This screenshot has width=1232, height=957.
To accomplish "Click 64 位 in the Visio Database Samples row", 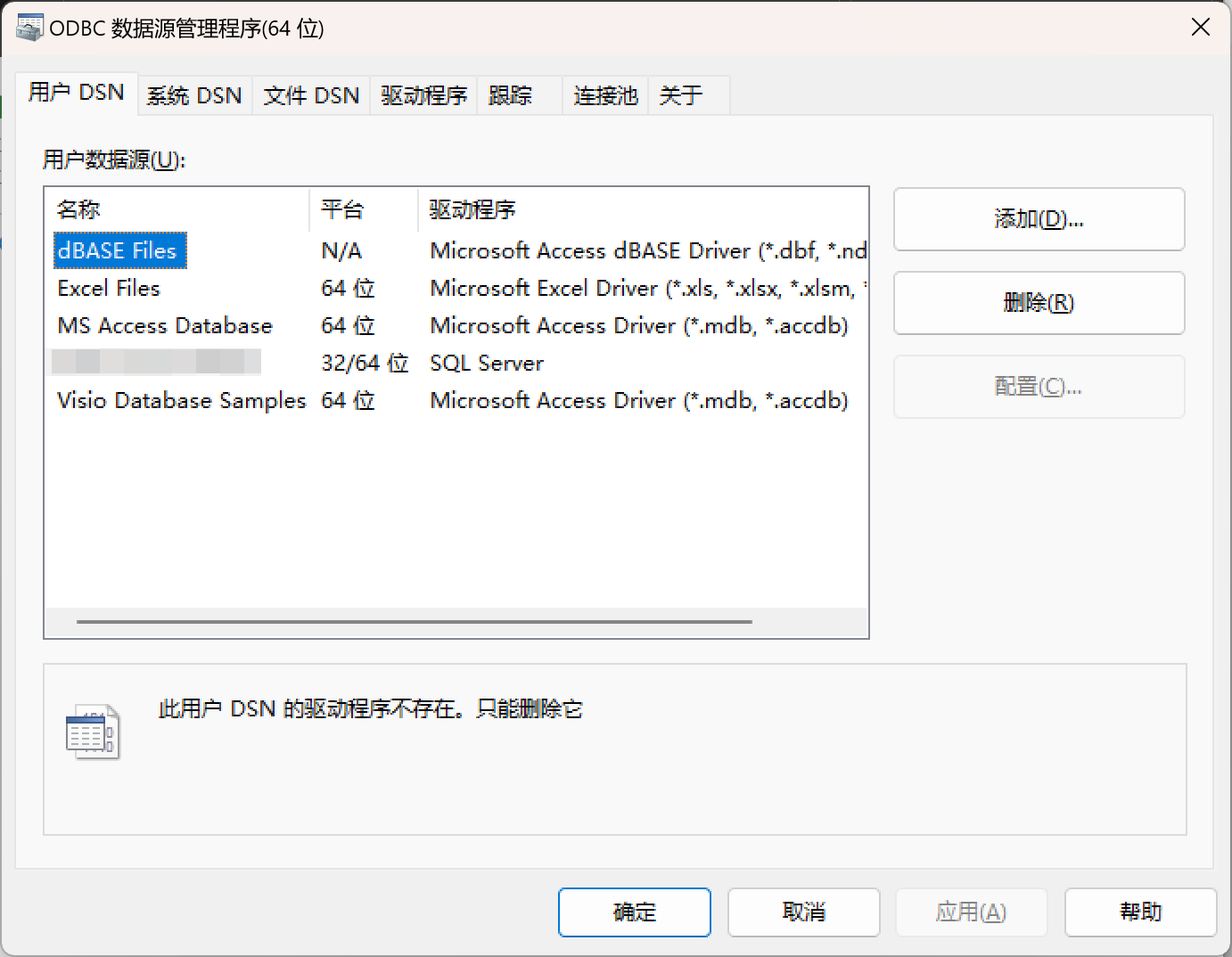I will [x=348, y=401].
